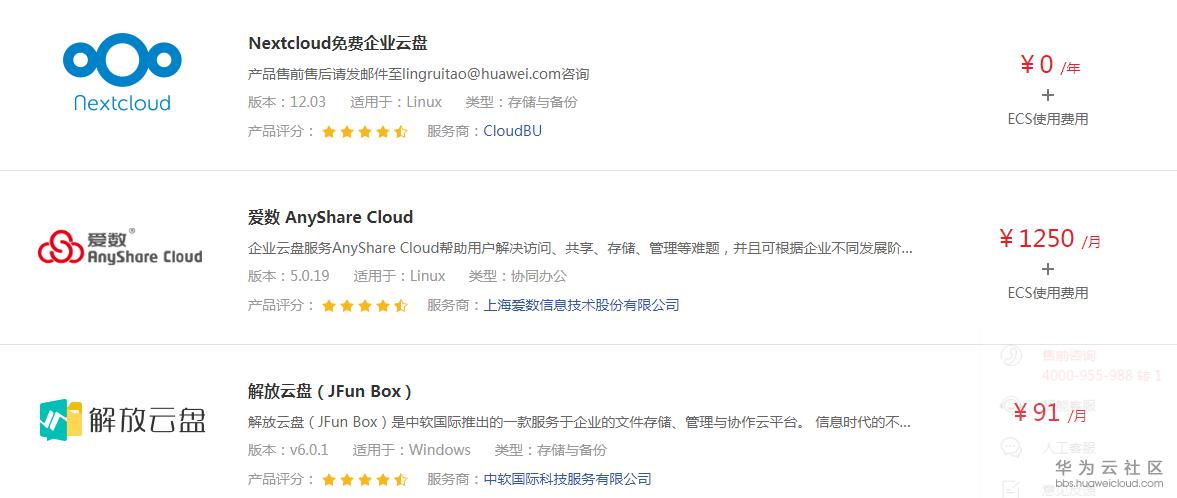Open the 爱数 AnyShare Cloud product title
The height and width of the screenshot is (498, 1177).
point(330,217)
